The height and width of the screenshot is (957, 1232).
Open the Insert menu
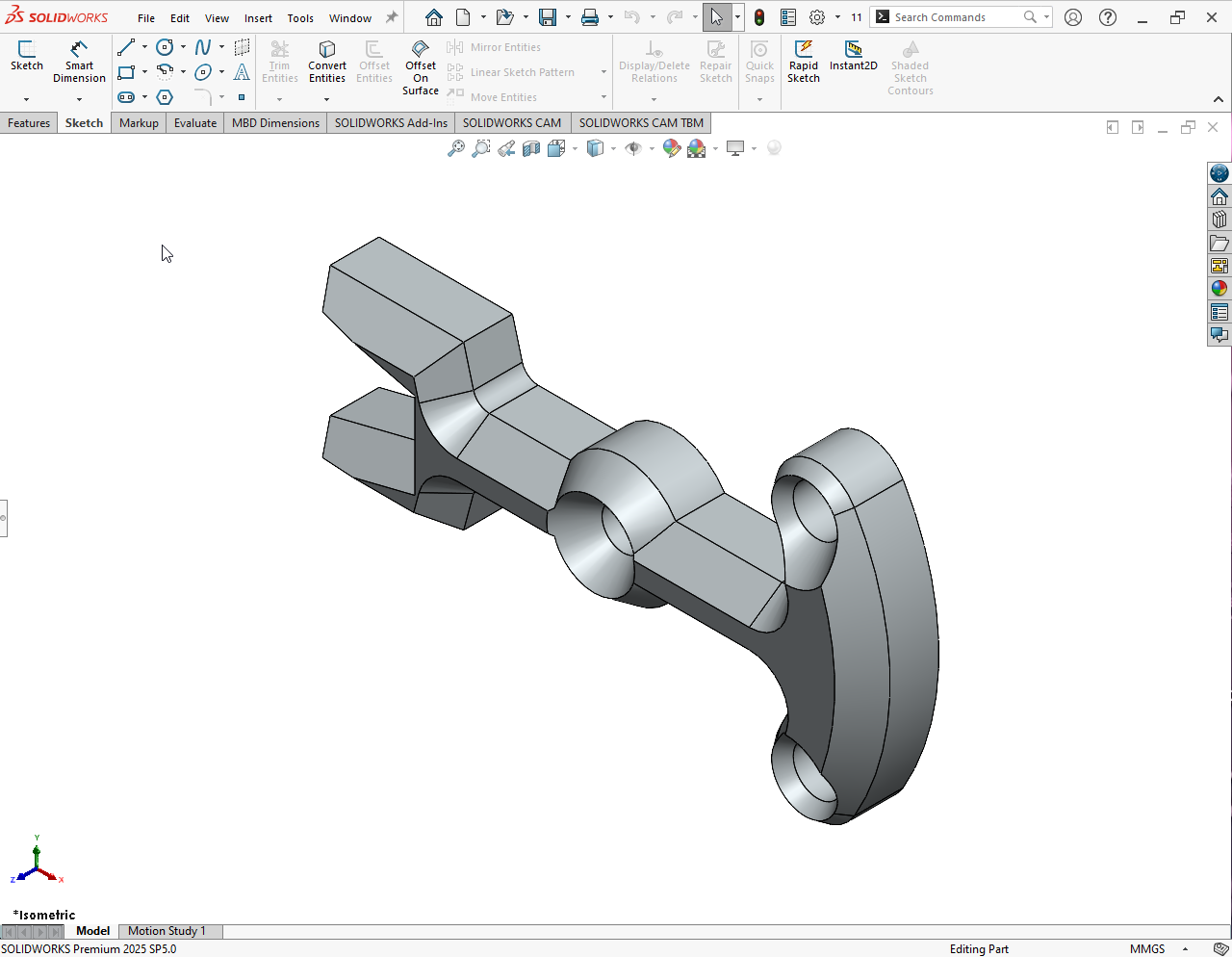point(258,18)
